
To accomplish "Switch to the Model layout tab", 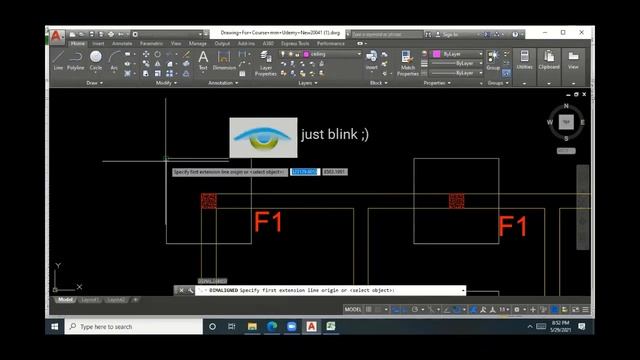I will coord(65,300).
